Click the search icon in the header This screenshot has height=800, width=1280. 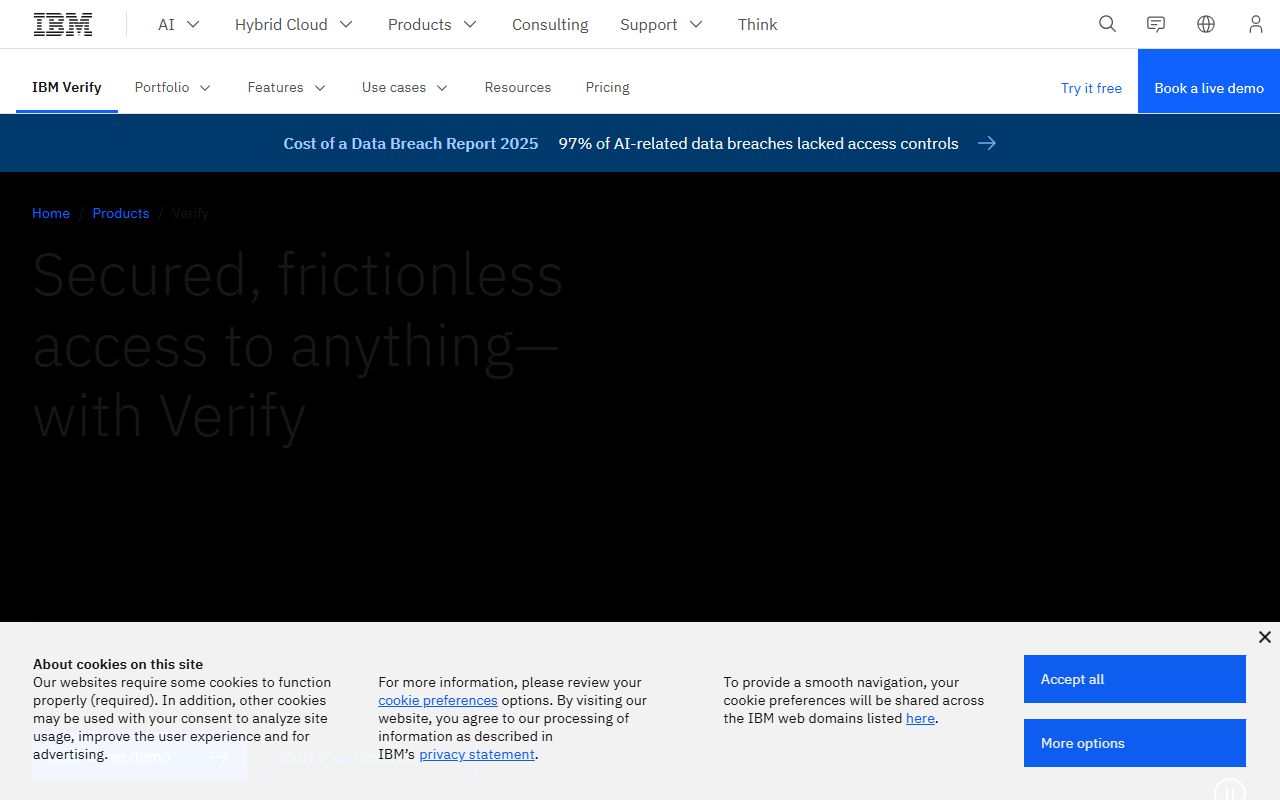point(1106,24)
